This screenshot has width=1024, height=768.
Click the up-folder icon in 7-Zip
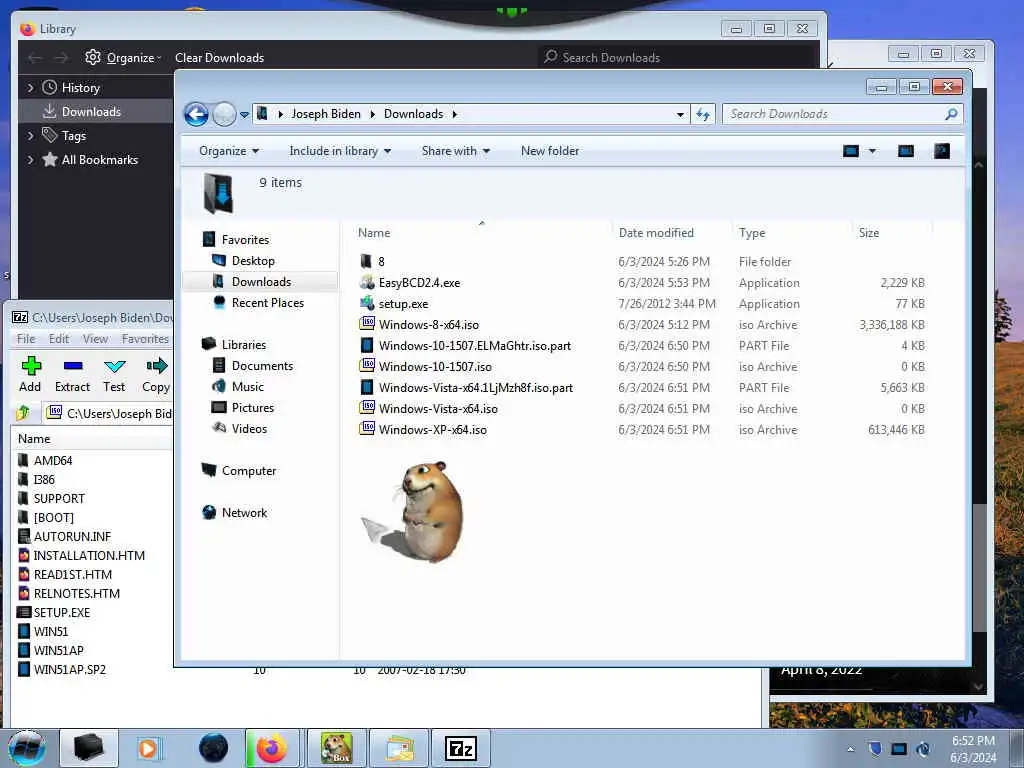pos(24,413)
